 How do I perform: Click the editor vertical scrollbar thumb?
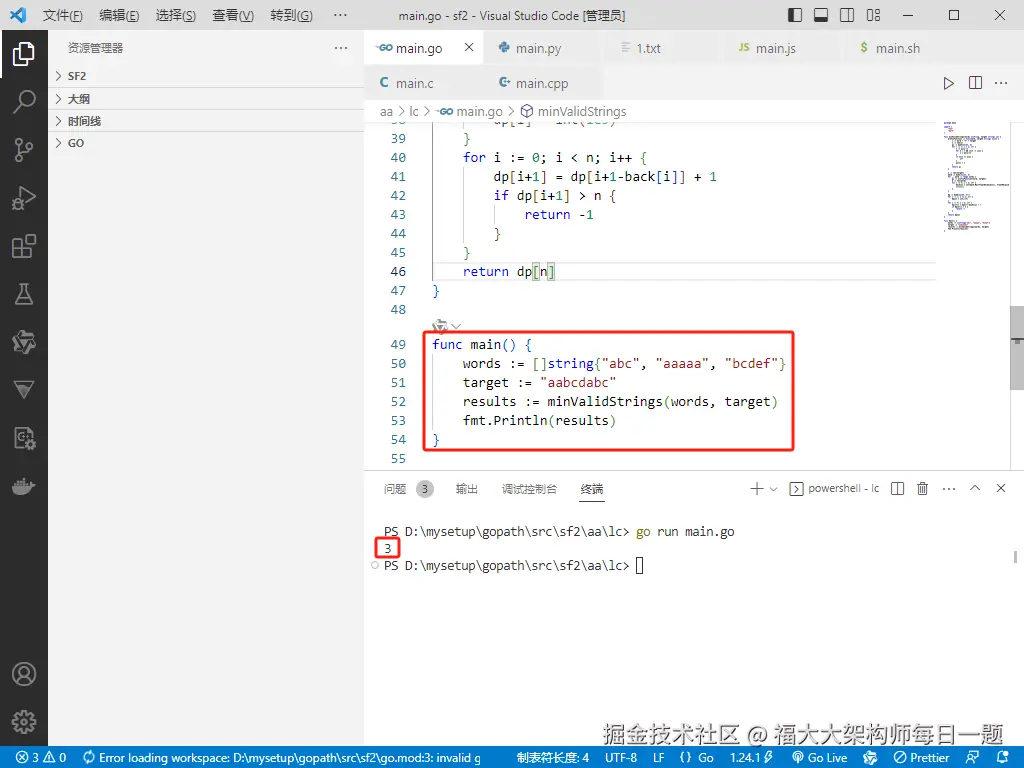tap(1017, 347)
